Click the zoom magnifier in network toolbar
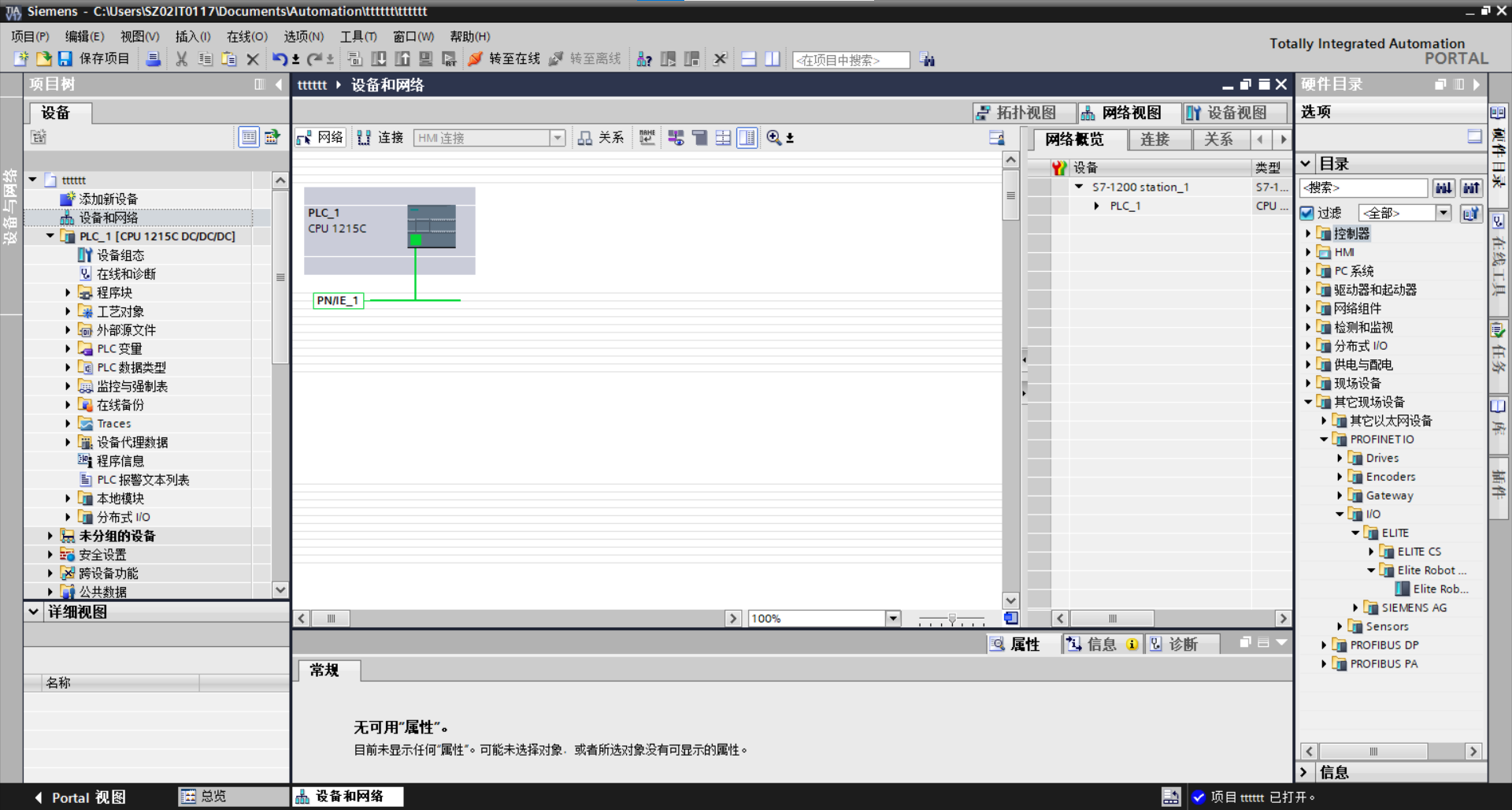This screenshot has height=810, width=1512. click(774, 138)
